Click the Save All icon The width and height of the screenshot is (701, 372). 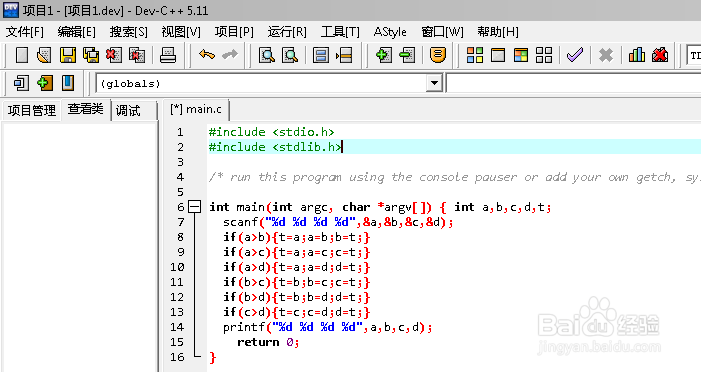pos(91,55)
